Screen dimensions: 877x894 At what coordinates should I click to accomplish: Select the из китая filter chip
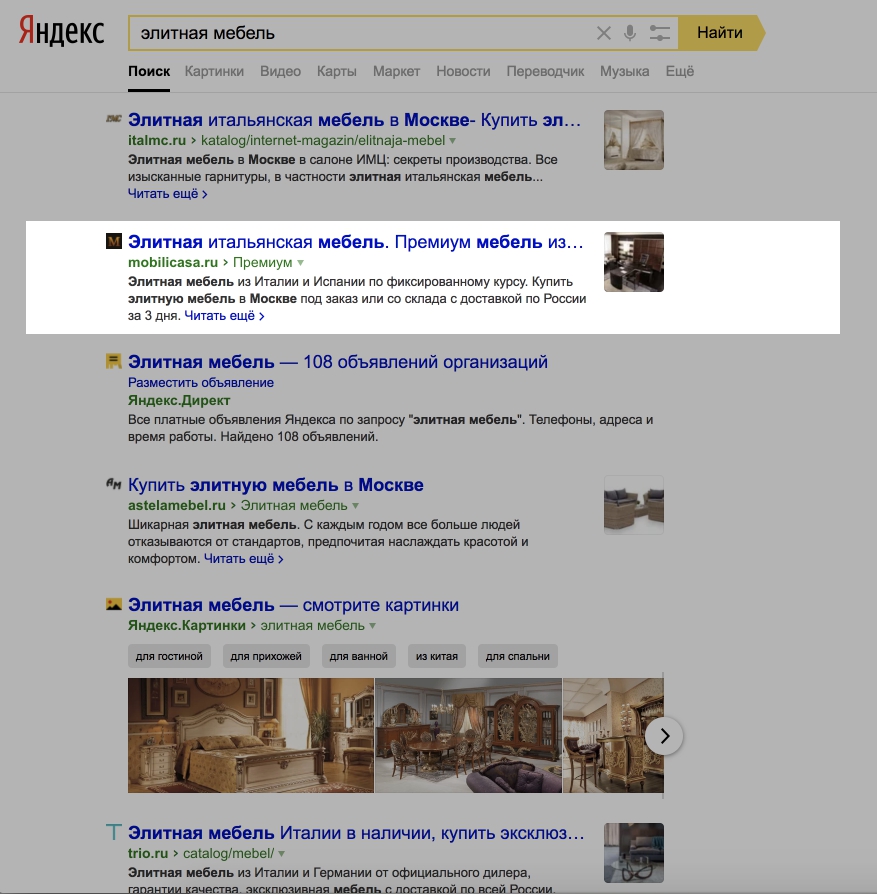pos(437,656)
